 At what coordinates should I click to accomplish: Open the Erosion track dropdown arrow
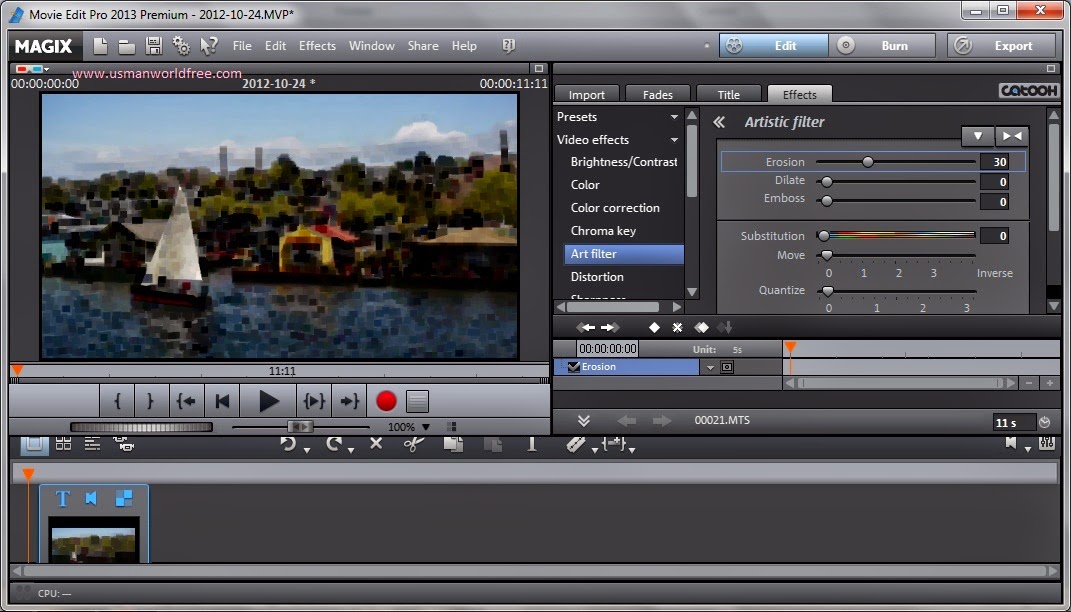click(710, 367)
